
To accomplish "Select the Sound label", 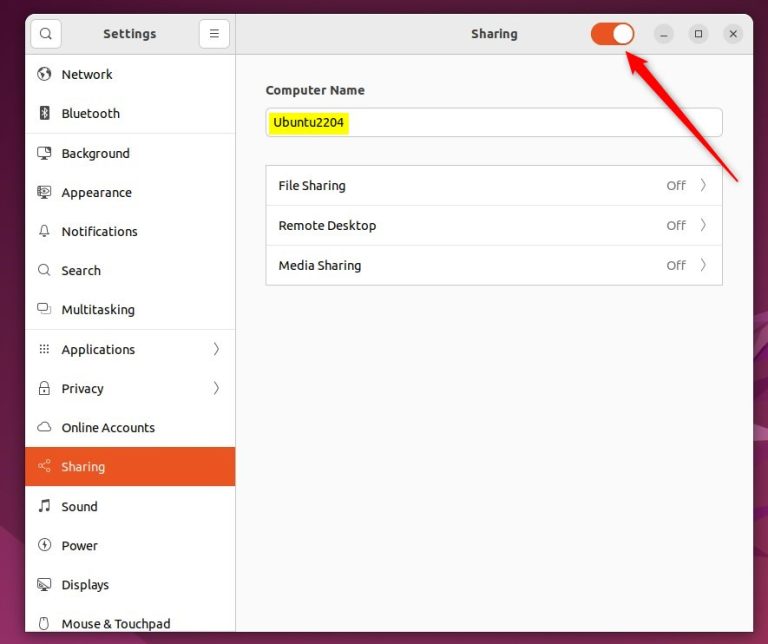I will click(79, 506).
